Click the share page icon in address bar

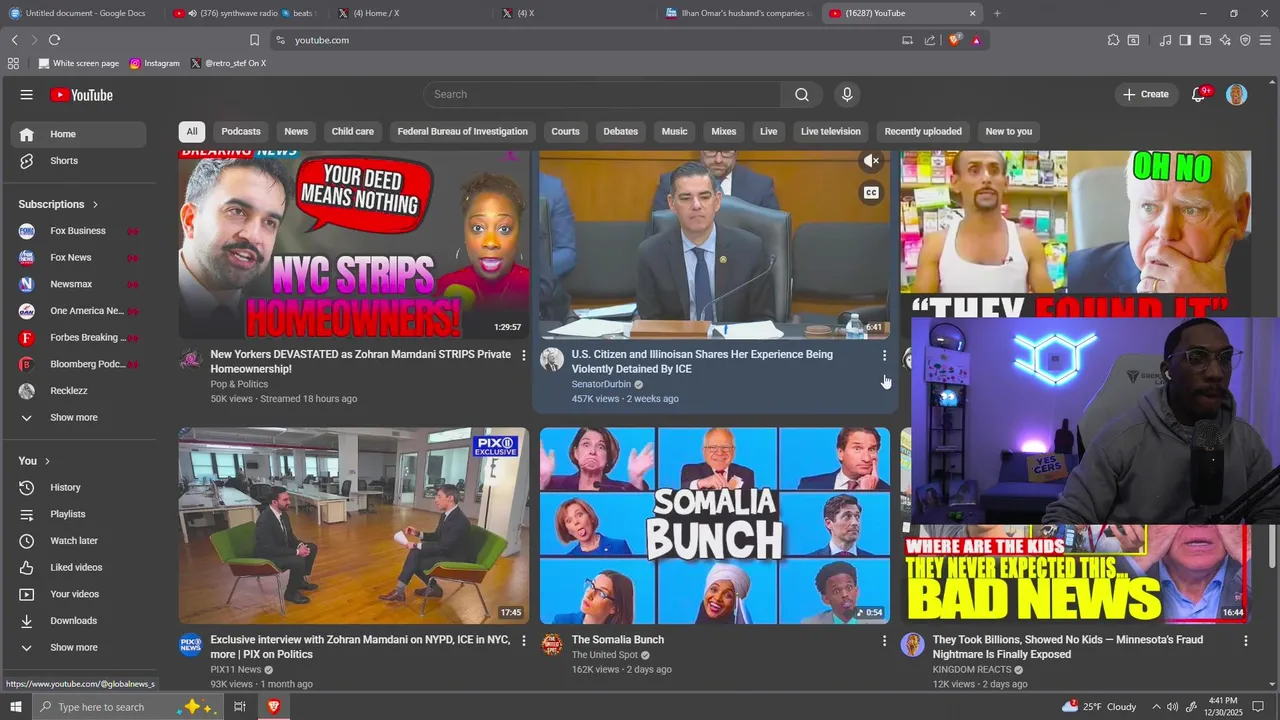pyautogui.click(x=930, y=40)
